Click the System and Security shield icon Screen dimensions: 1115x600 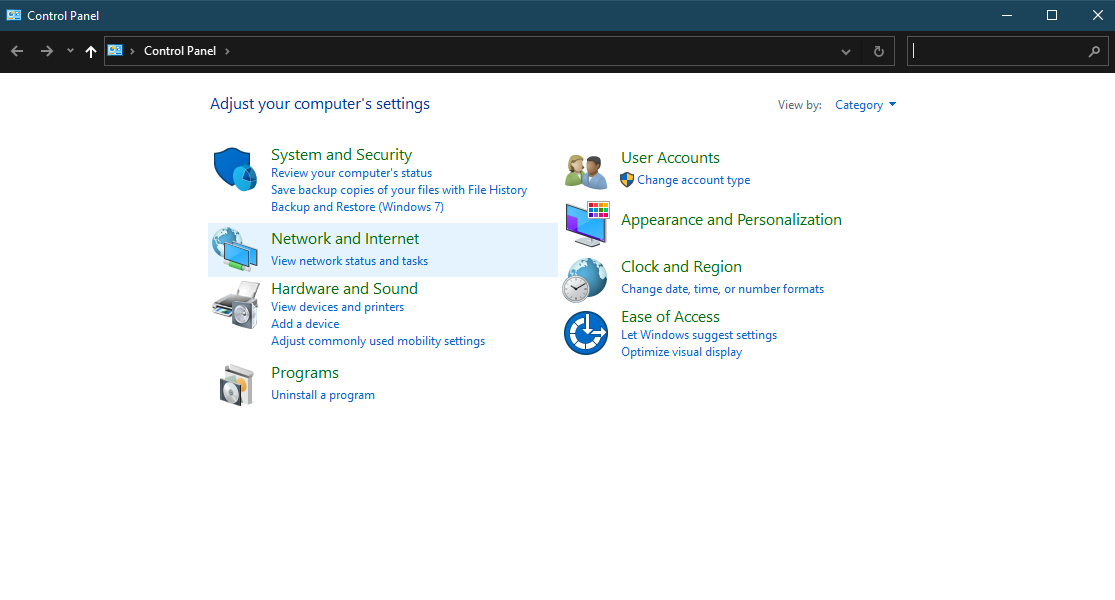tap(236, 169)
